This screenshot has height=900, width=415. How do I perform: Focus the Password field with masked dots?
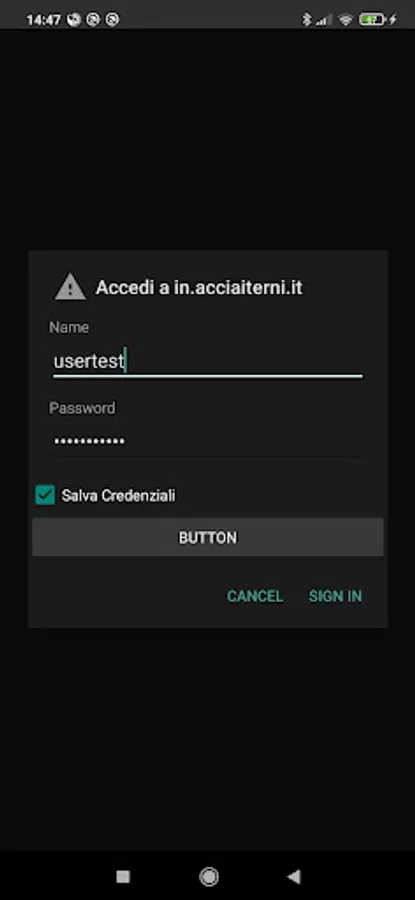pos(208,441)
